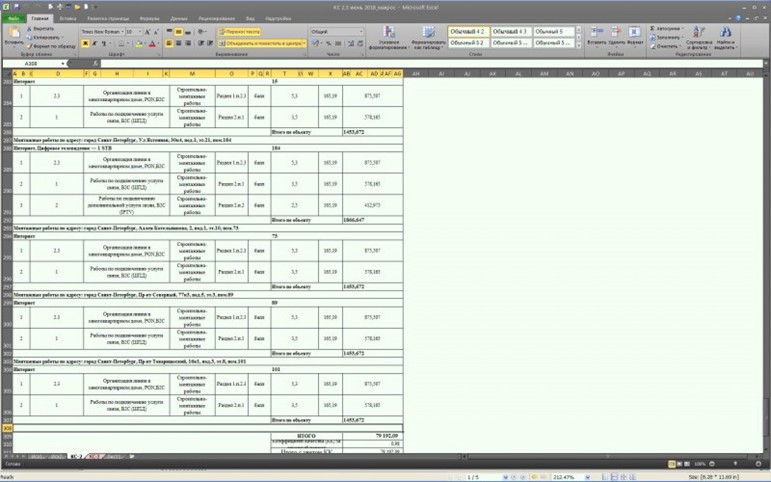Open number format Общий dropdown
This screenshot has height=482, width=771.
coord(361,31)
